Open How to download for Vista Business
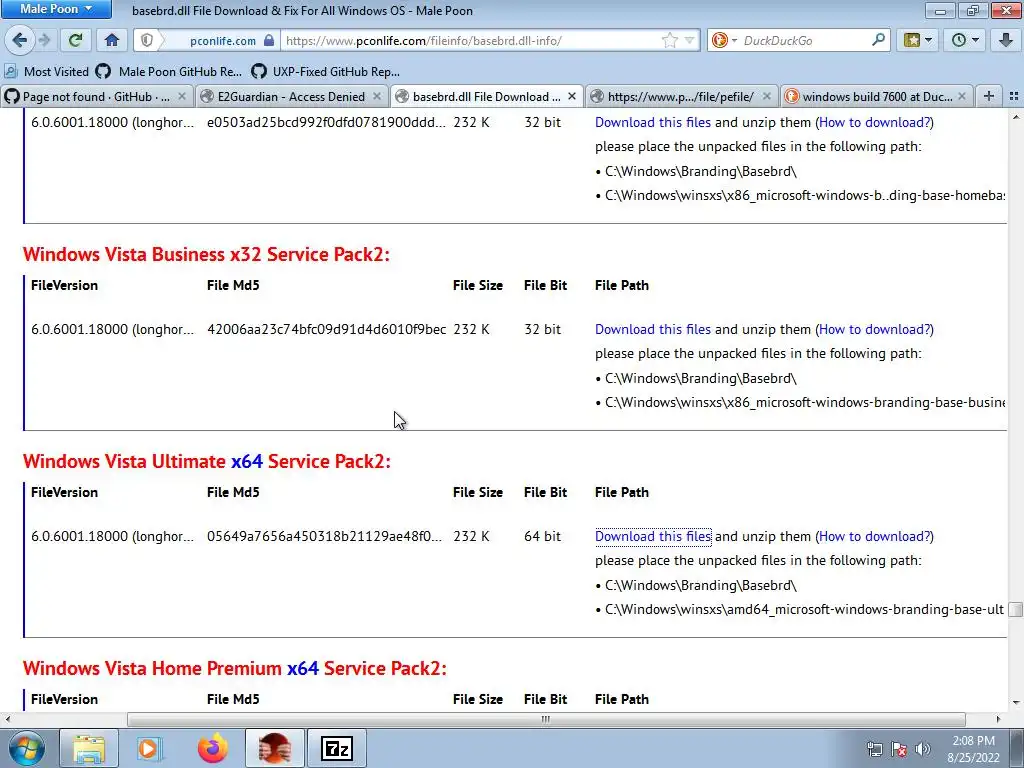1024x768 pixels. [874, 329]
